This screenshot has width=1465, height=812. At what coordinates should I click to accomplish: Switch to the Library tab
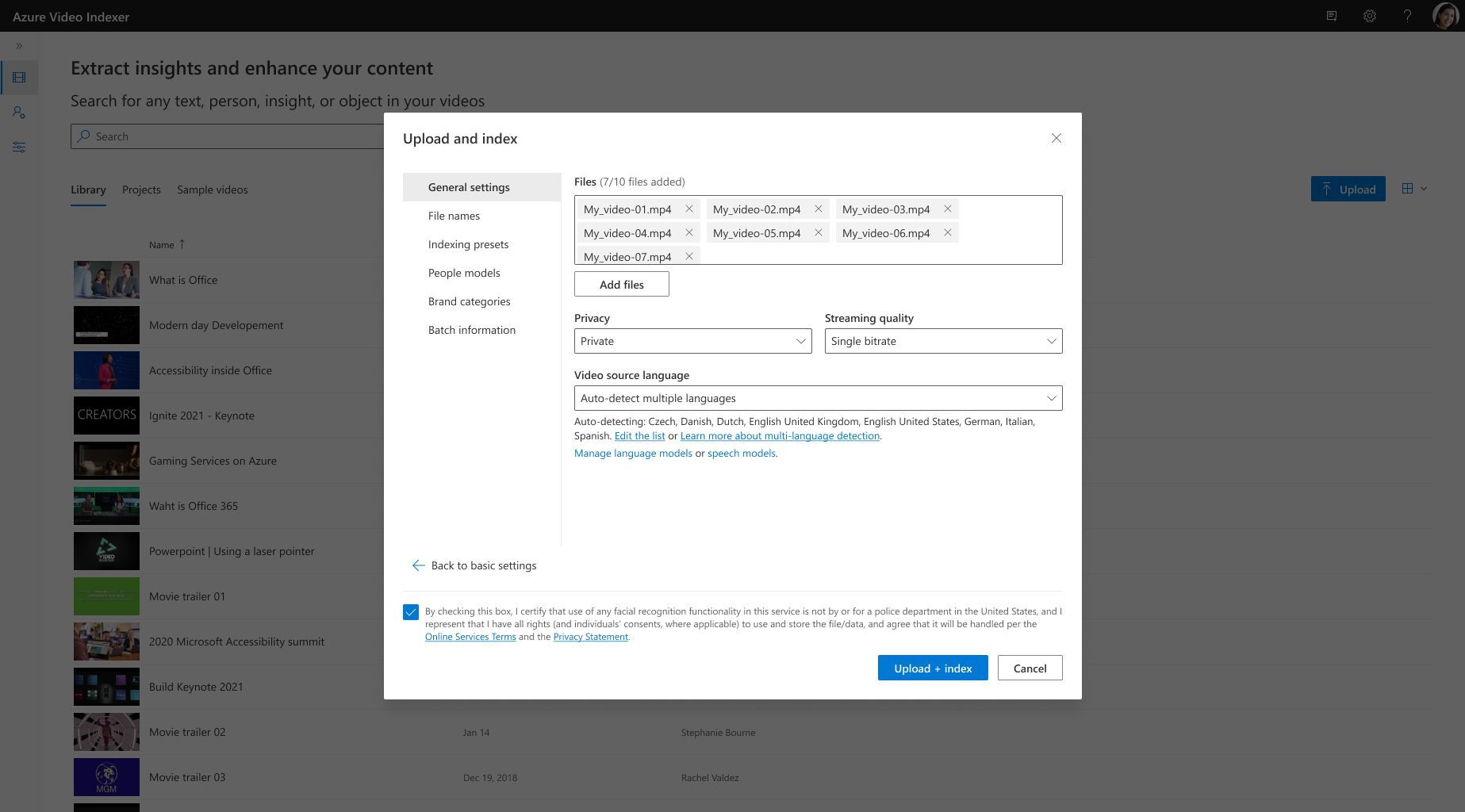point(88,190)
